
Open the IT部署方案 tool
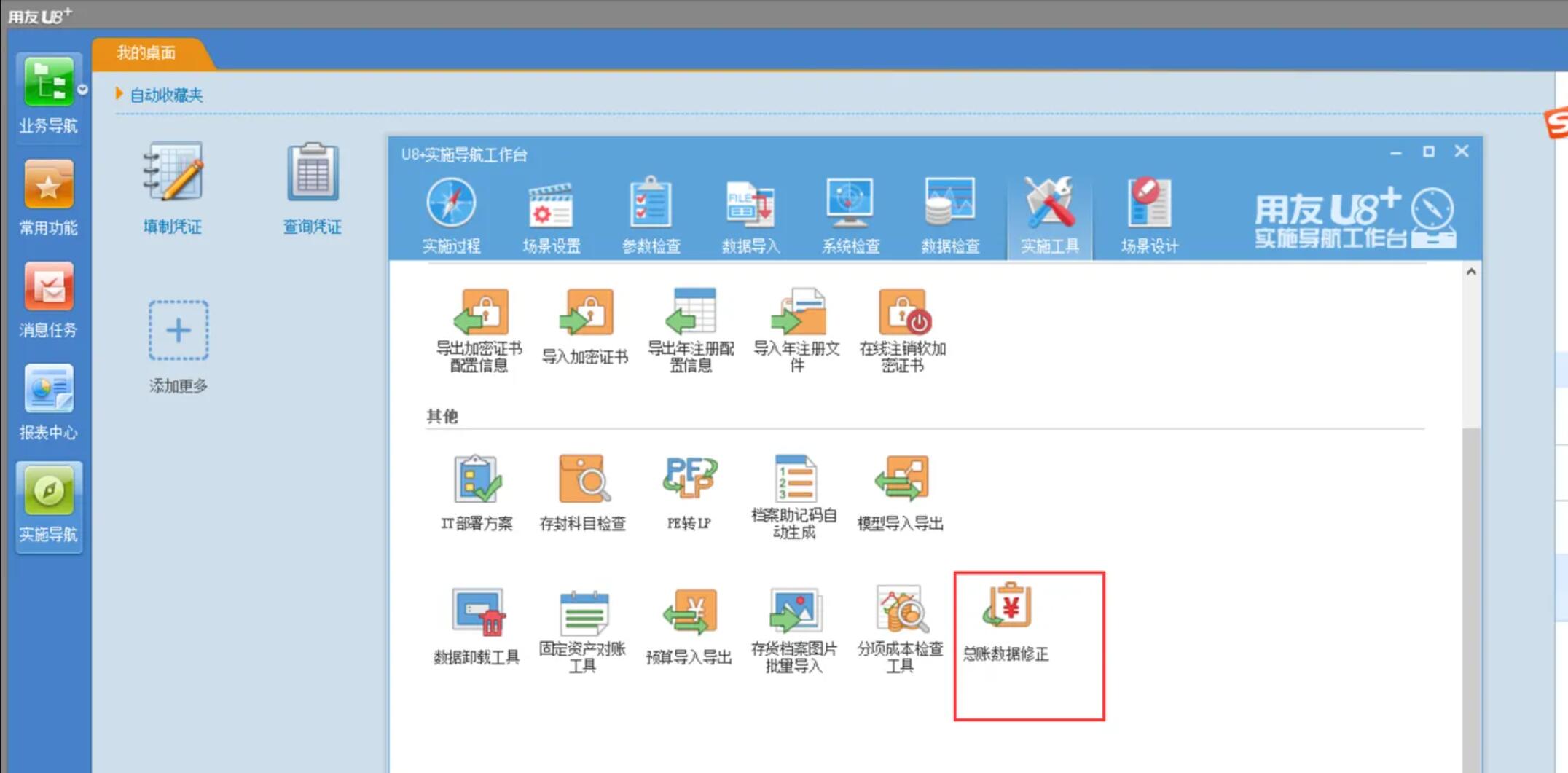(x=477, y=493)
